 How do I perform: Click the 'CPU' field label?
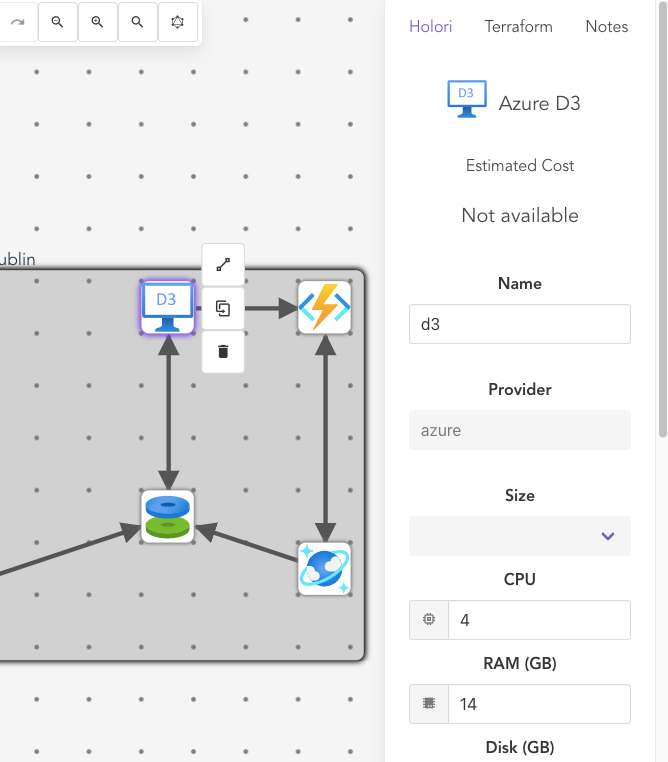pos(520,579)
